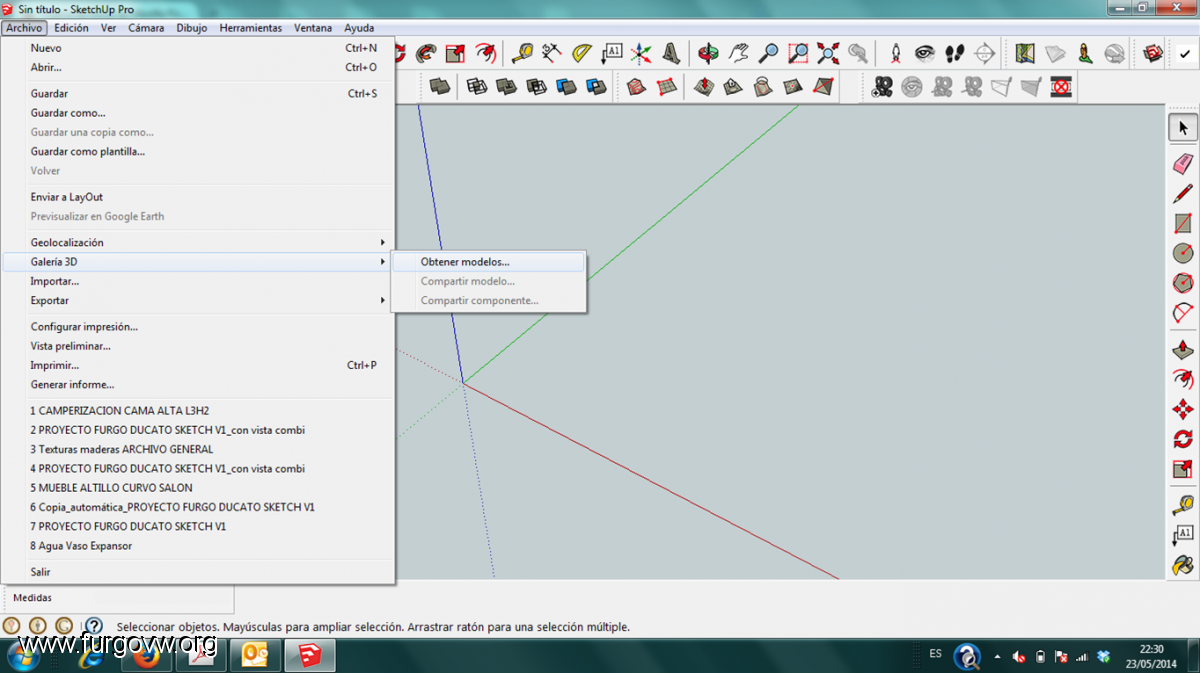Activate the Pan hand tool

(738, 52)
